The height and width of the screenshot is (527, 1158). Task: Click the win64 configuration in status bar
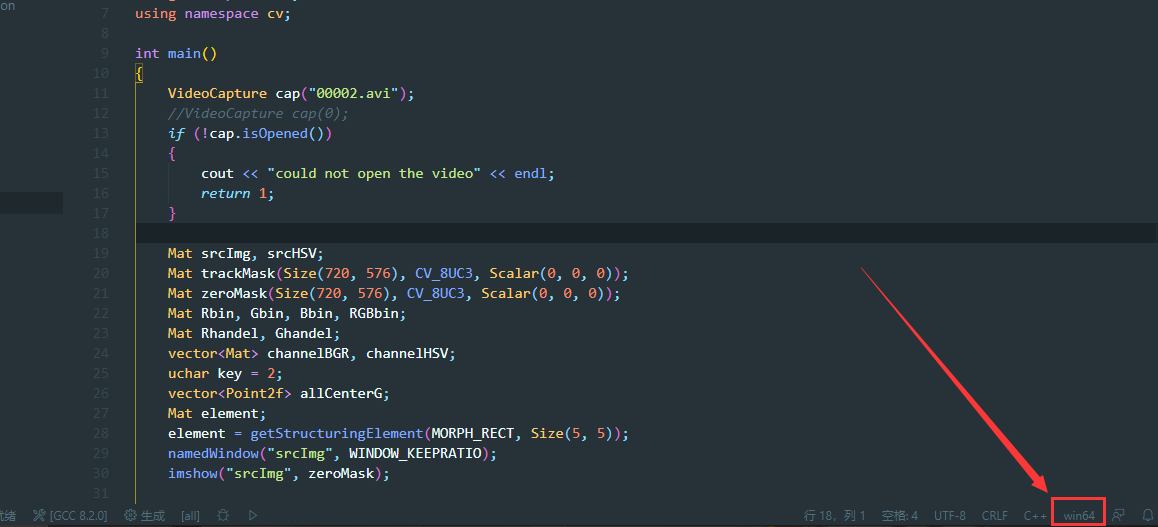1079,515
